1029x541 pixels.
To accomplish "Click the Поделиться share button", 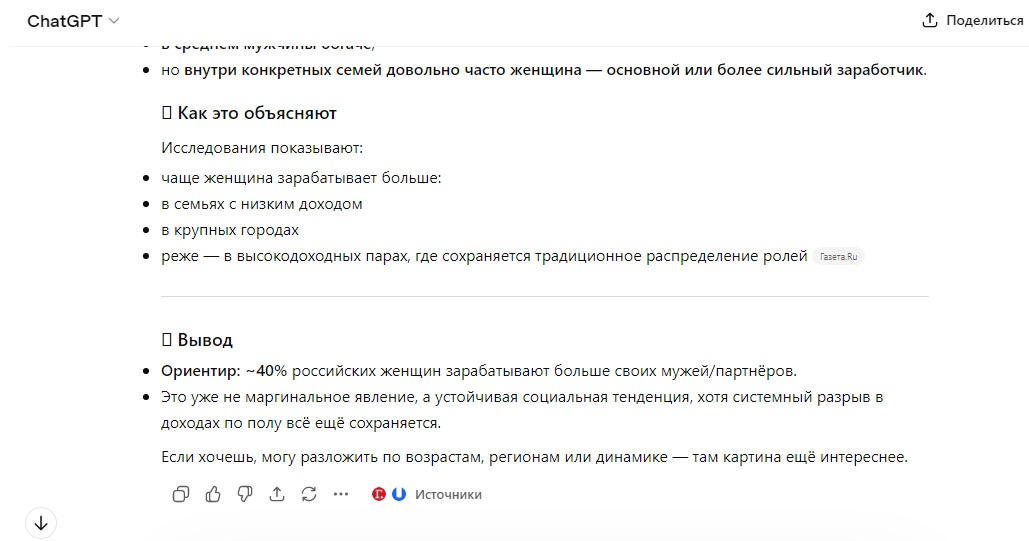I will (x=973, y=20).
